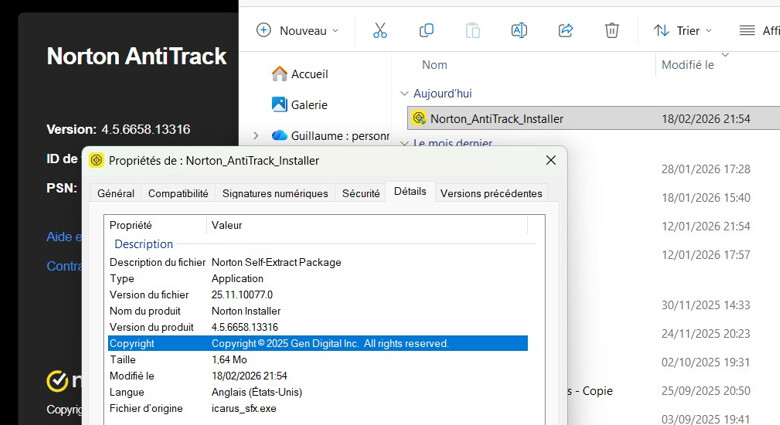Image resolution: width=780 pixels, height=425 pixels.
Task: Select the Copyright property row
Action: (x=317, y=343)
